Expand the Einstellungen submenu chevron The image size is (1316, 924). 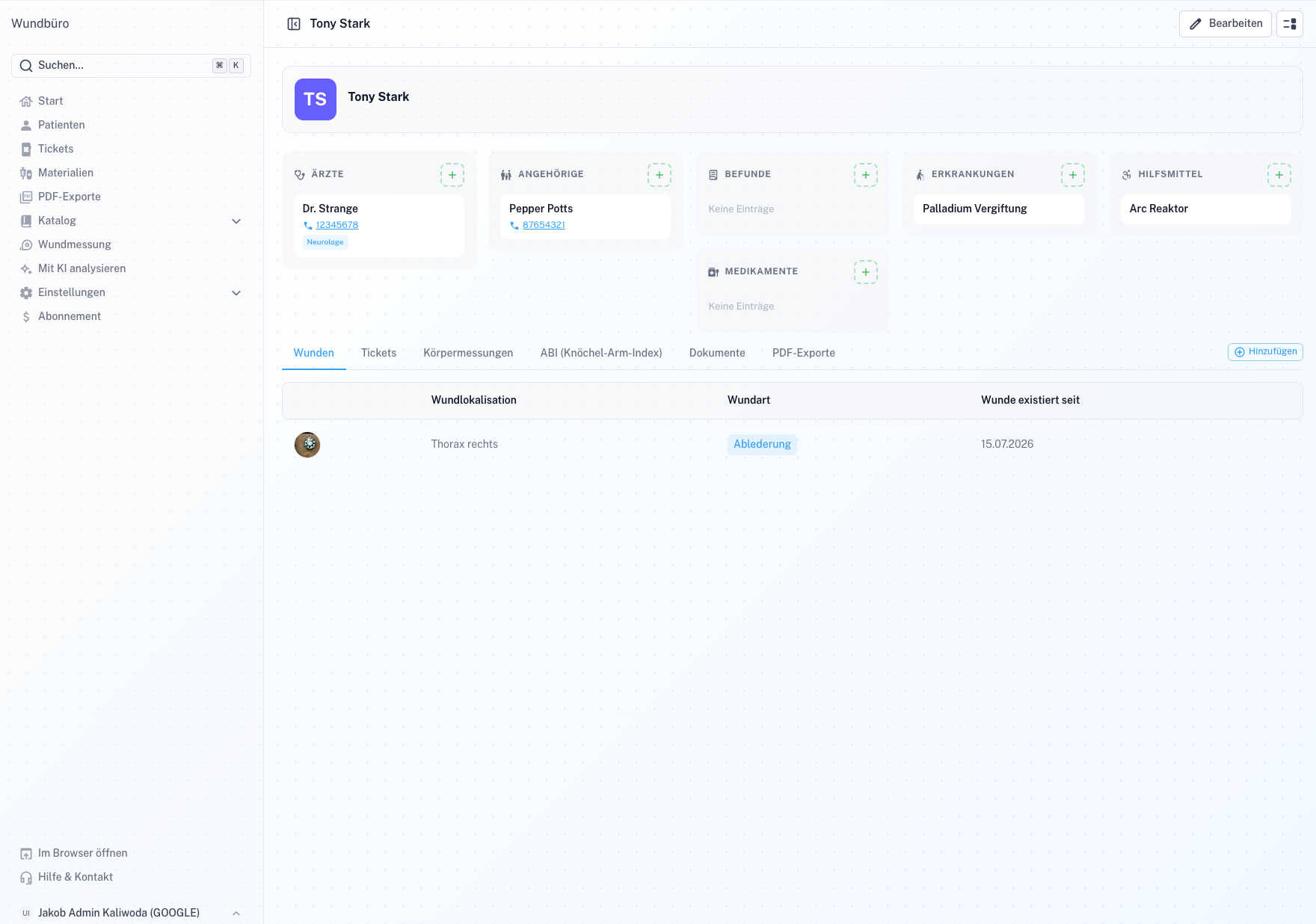(236, 293)
